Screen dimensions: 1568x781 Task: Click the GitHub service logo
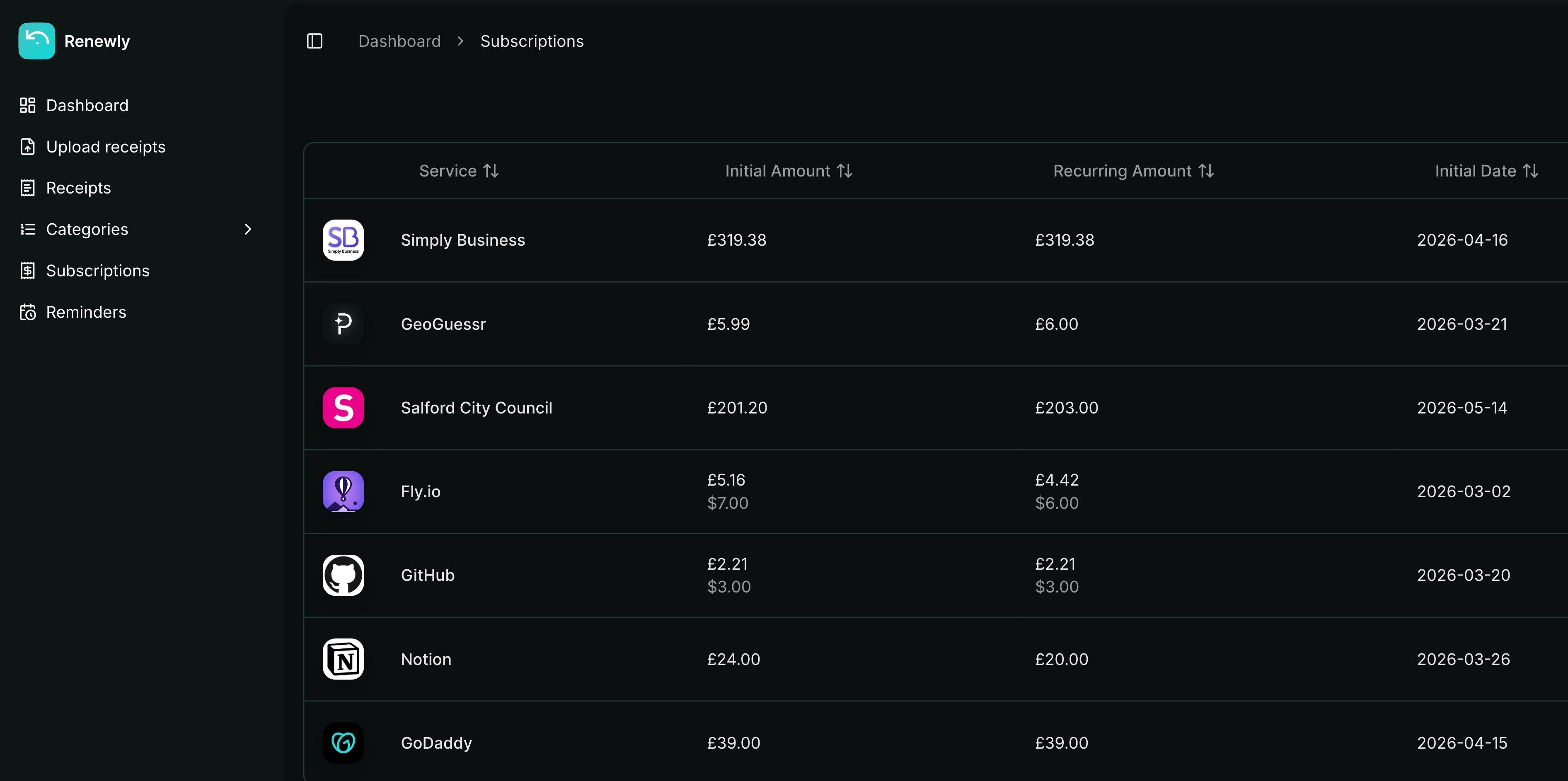tap(343, 575)
